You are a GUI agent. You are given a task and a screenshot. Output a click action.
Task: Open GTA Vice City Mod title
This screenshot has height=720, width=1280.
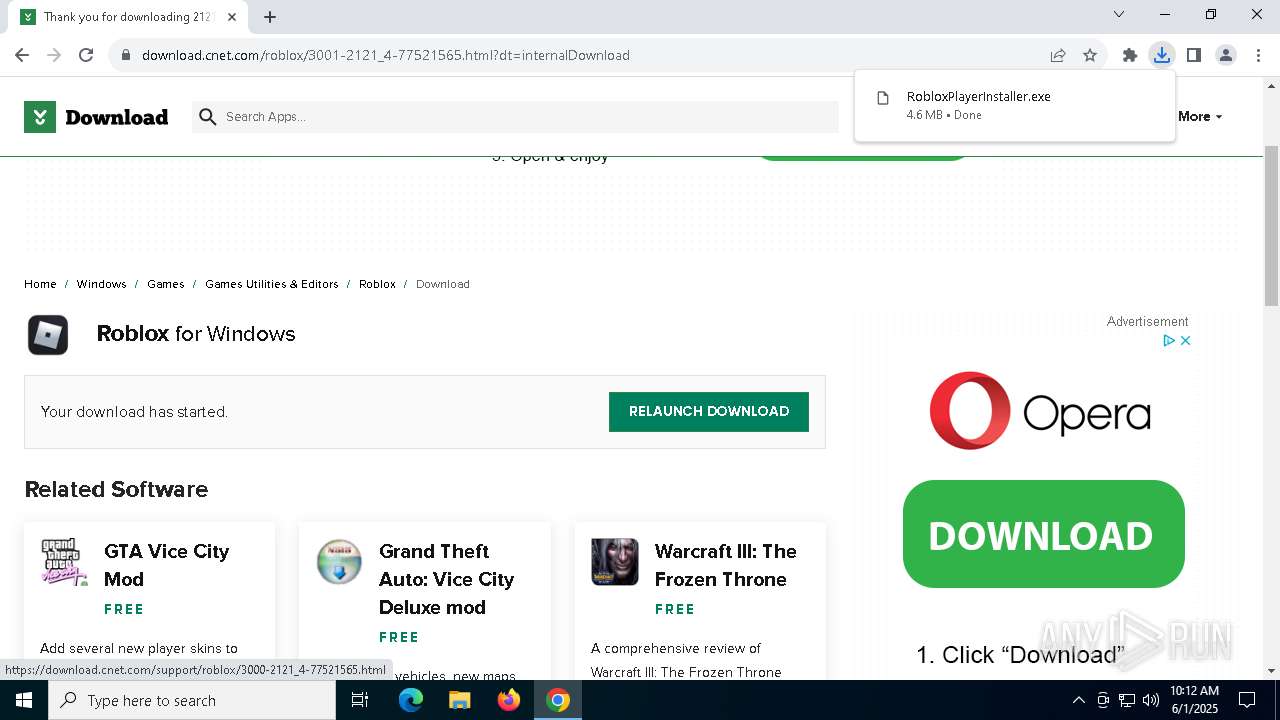click(166, 565)
